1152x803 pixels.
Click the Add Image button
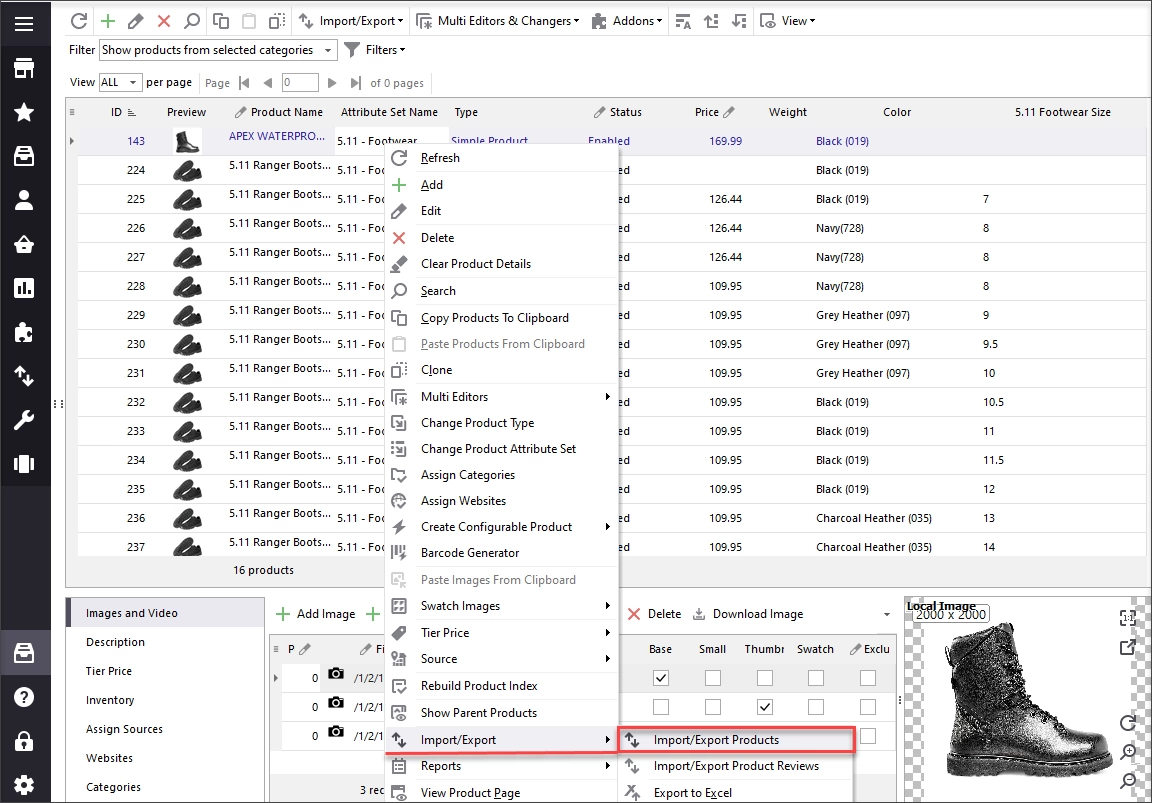pyautogui.click(x=316, y=613)
